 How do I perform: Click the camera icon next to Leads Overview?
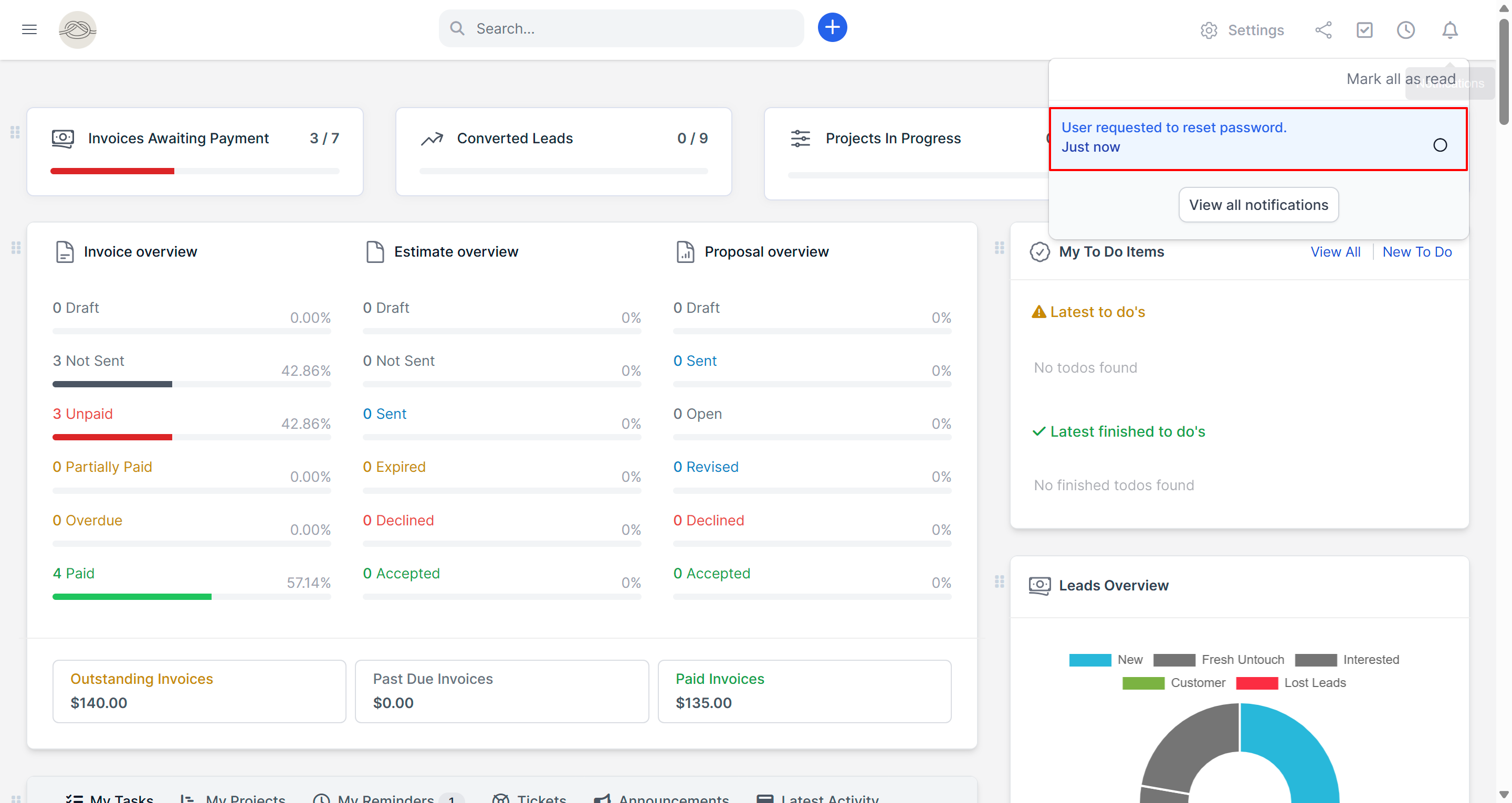pos(1039,585)
